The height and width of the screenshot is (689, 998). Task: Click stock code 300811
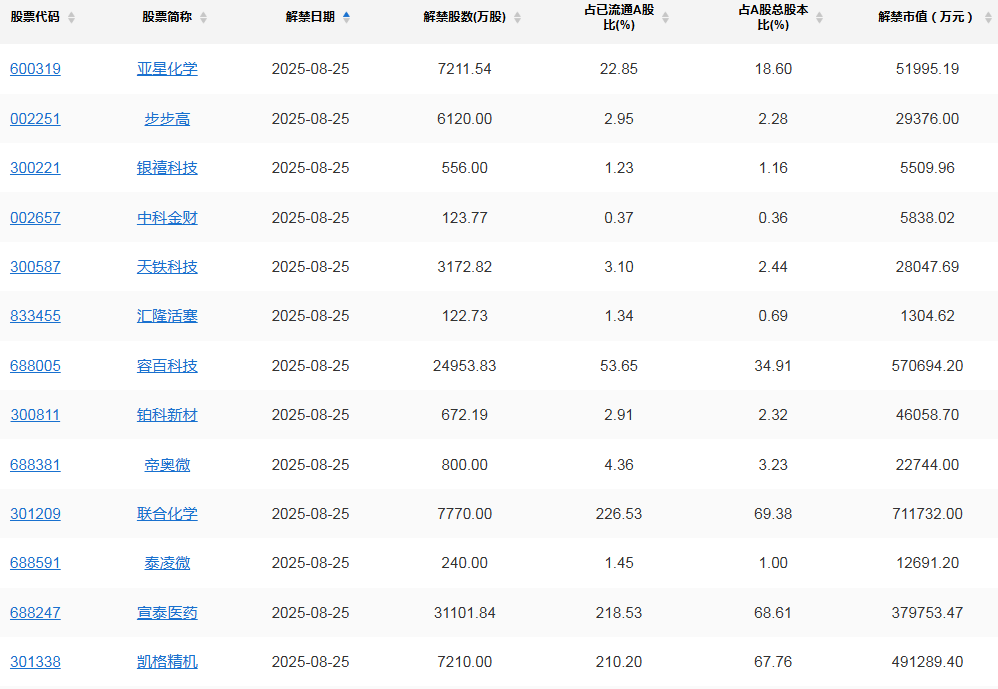35,415
